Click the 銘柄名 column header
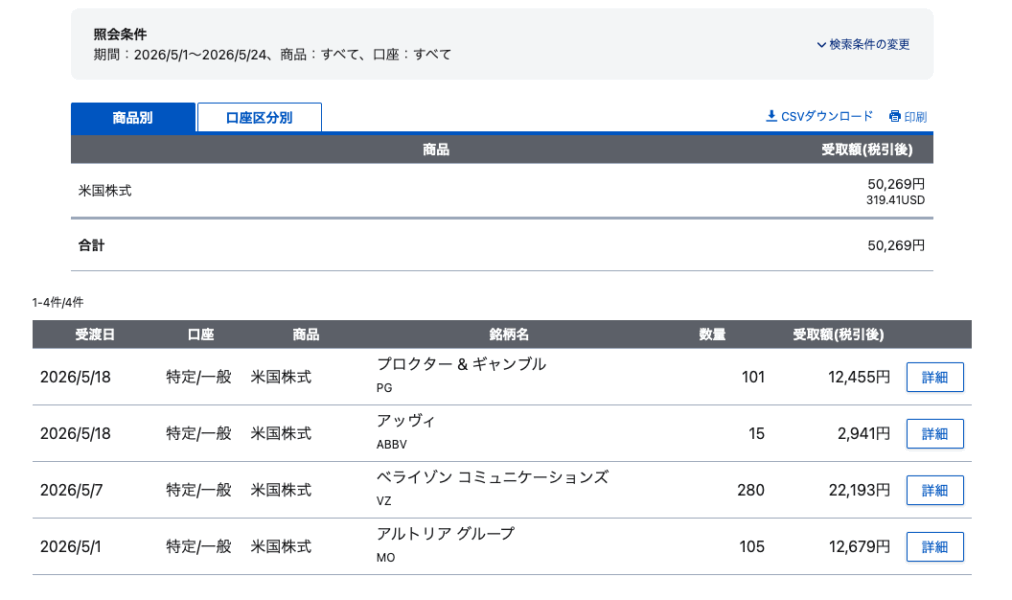This screenshot has height=600, width=1012. (509, 334)
